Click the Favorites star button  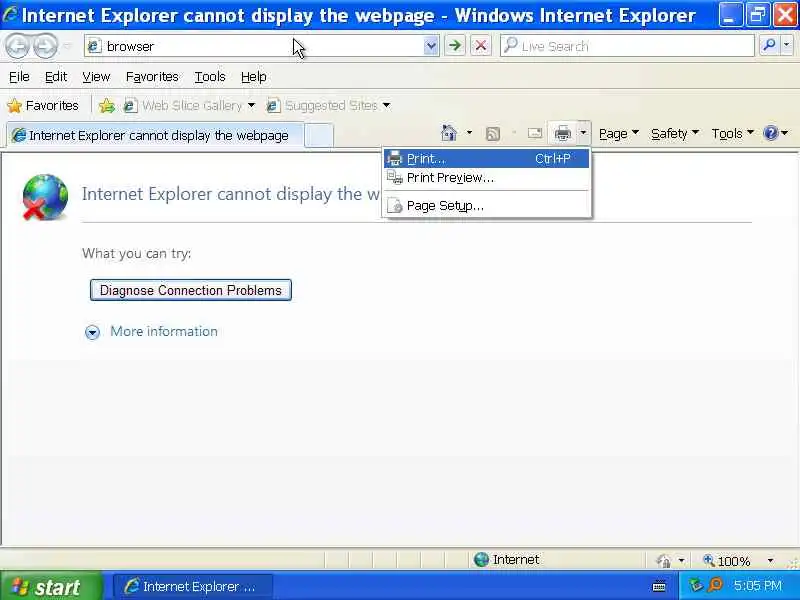pos(43,106)
